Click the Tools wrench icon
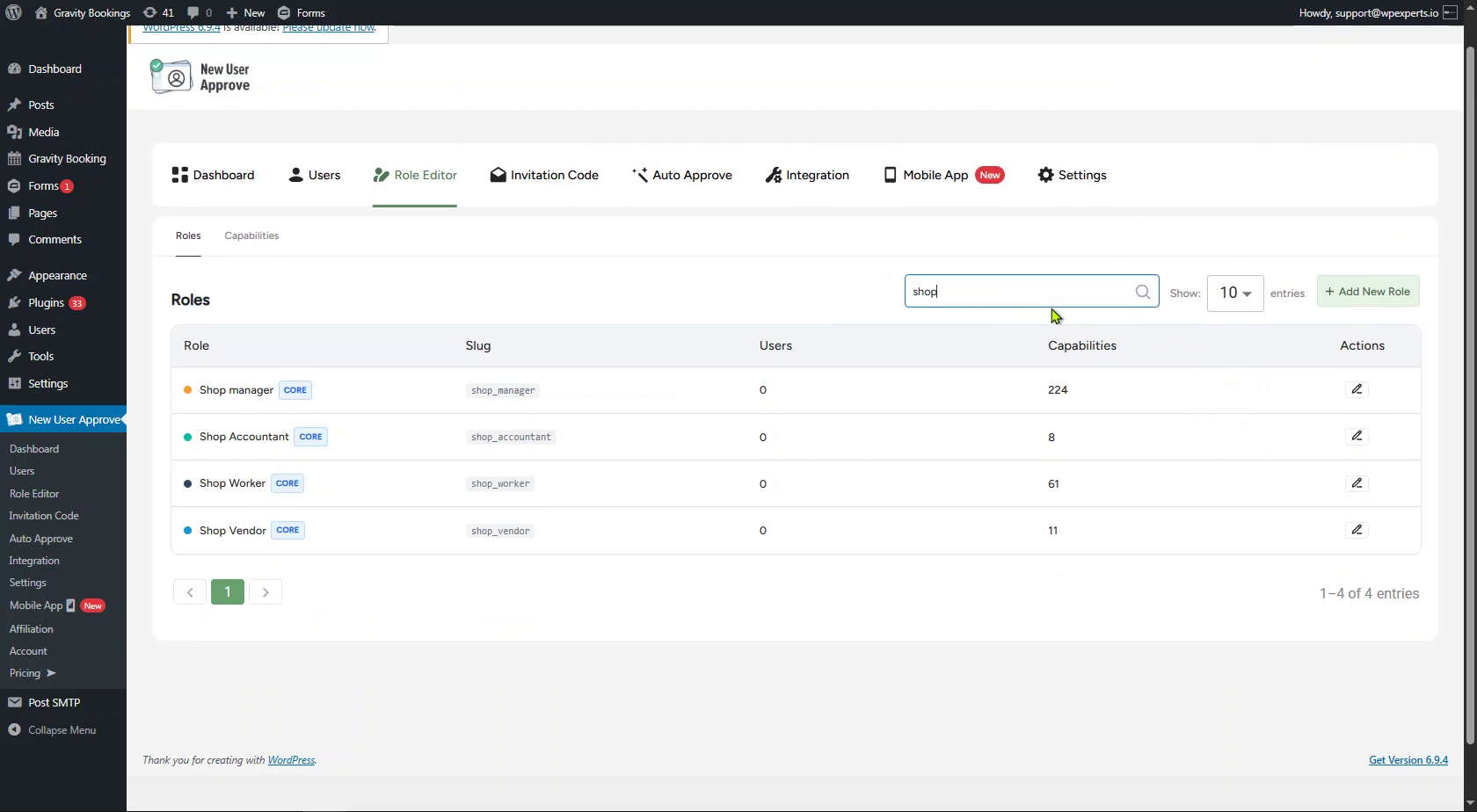 click(x=14, y=356)
